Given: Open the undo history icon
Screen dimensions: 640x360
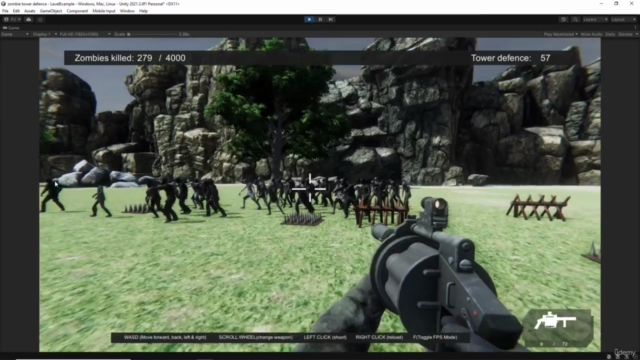Looking at the screenshot, I should tap(563, 19).
